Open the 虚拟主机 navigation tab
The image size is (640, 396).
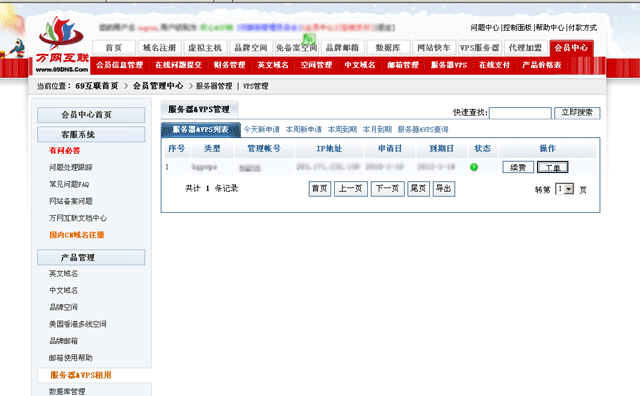click(205, 48)
